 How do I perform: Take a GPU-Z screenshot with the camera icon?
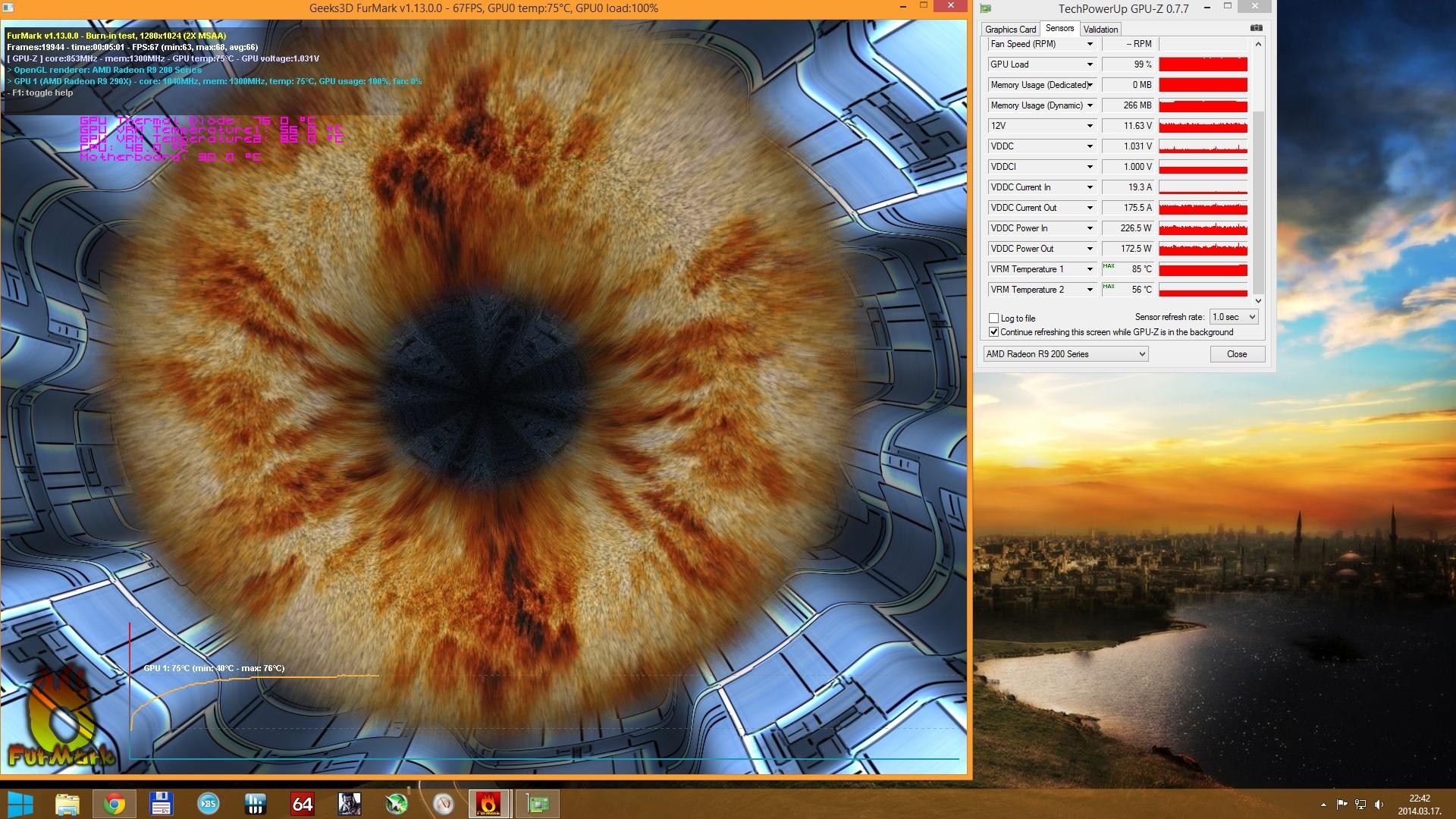click(x=1257, y=28)
